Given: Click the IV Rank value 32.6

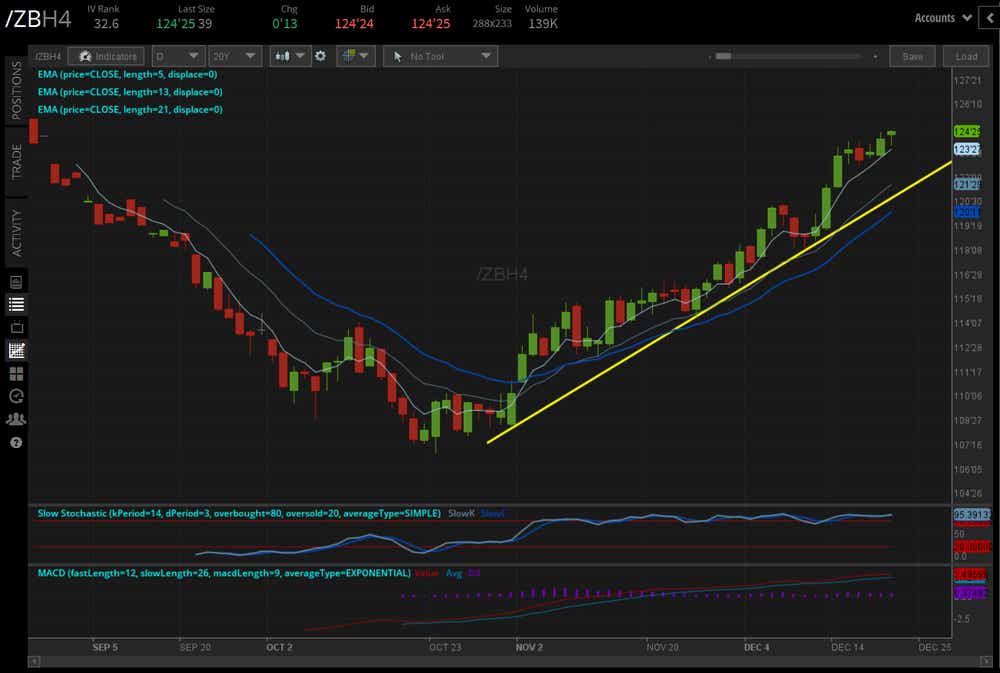Looking at the screenshot, I should [106, 24].
